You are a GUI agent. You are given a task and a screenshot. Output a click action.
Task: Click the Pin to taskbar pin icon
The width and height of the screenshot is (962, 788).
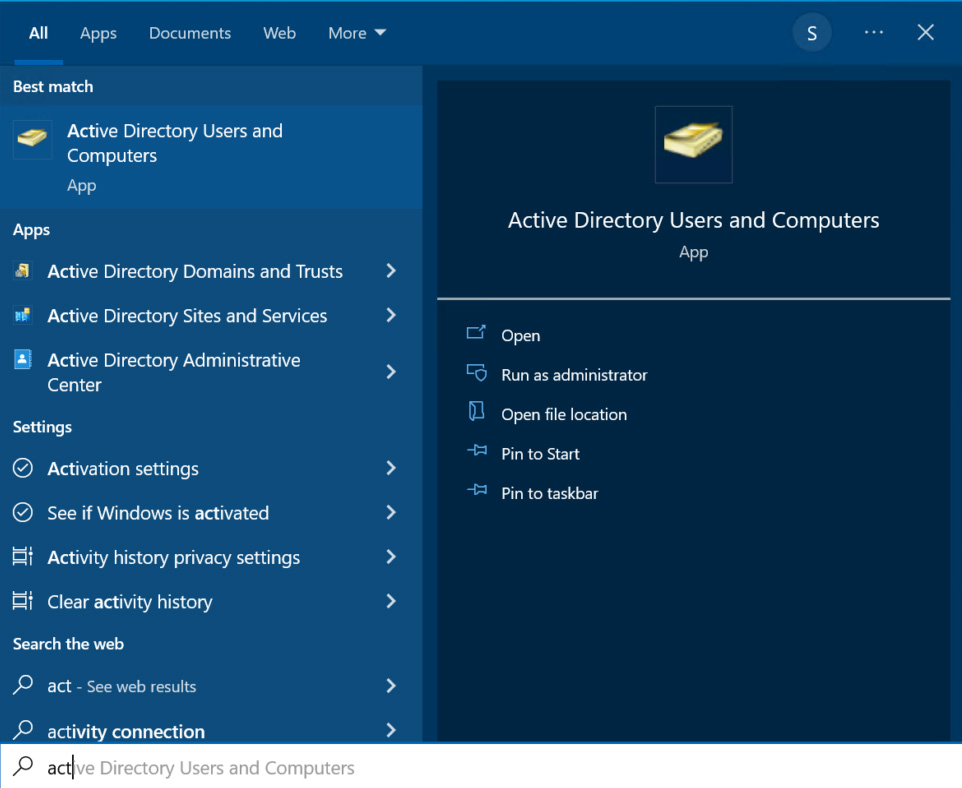pos(476,492)
